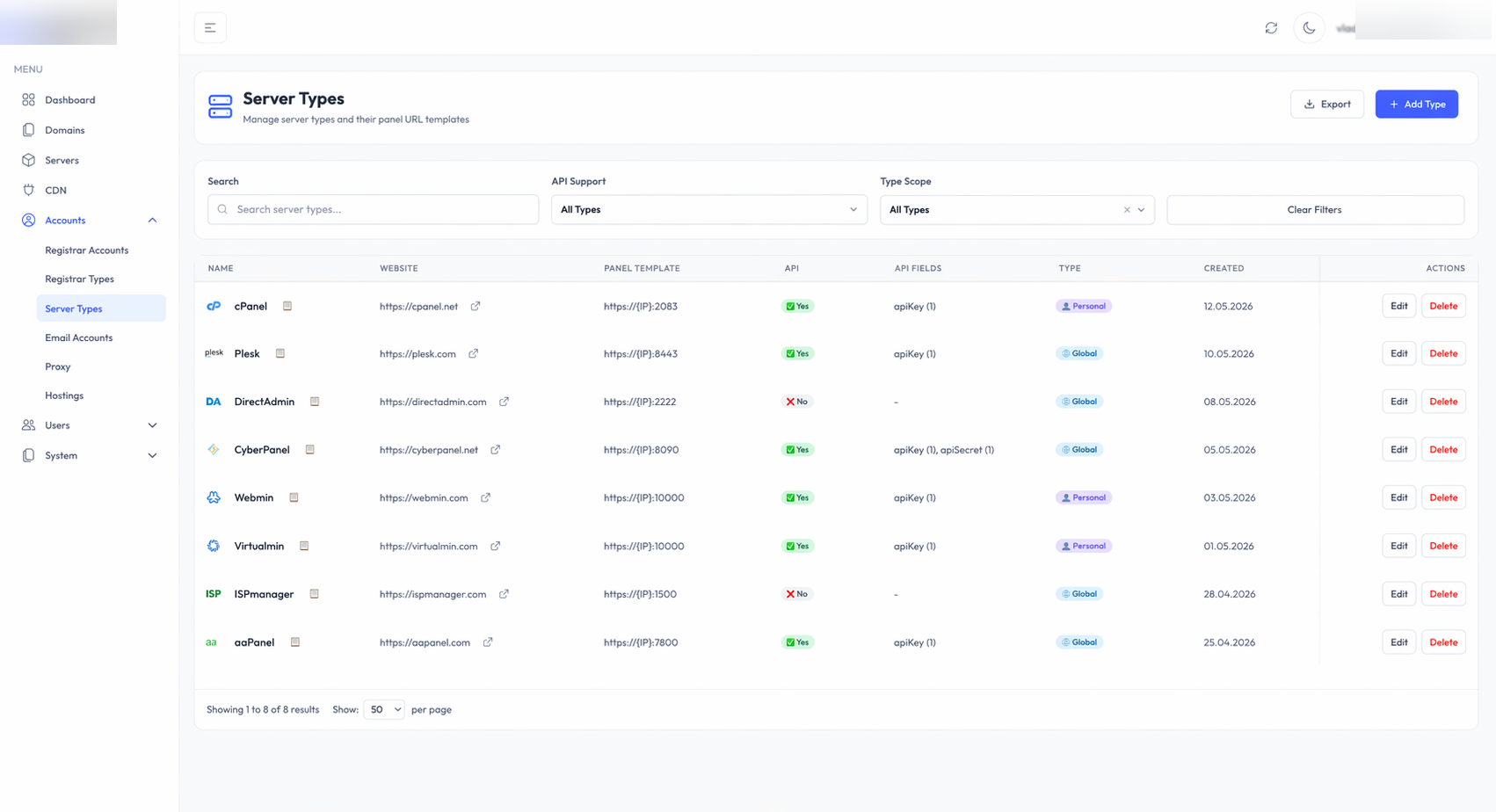Click the DirectAdmin DA logo icon
The height and width of the screenshot is (812, 1496).
tap(214, 402)
